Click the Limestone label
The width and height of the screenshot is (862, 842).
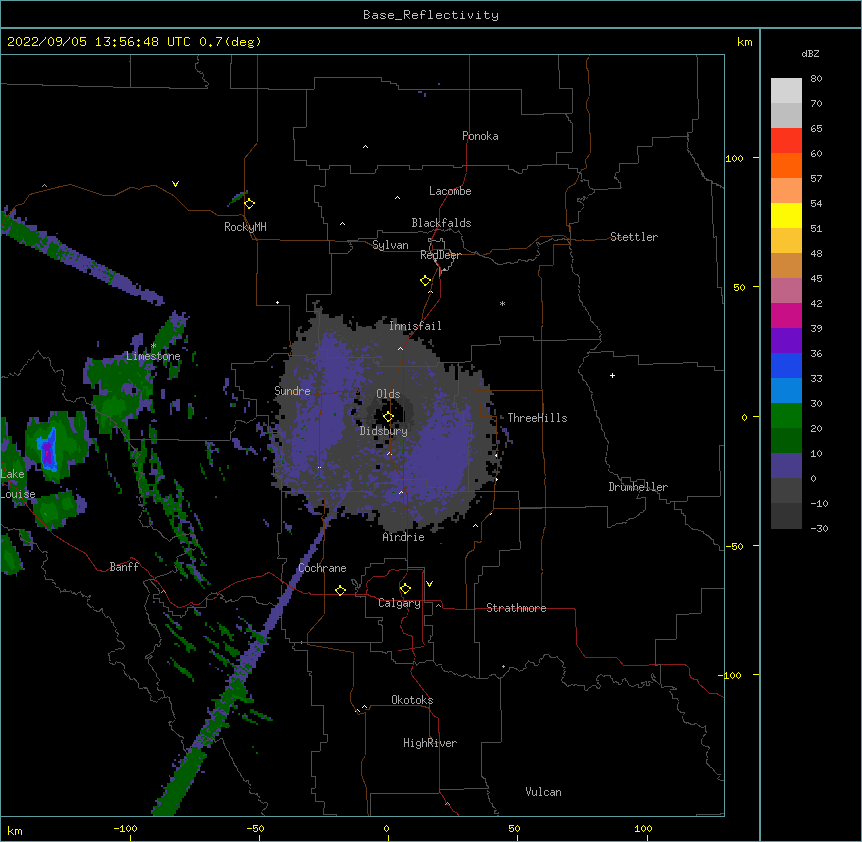(153, 356)
